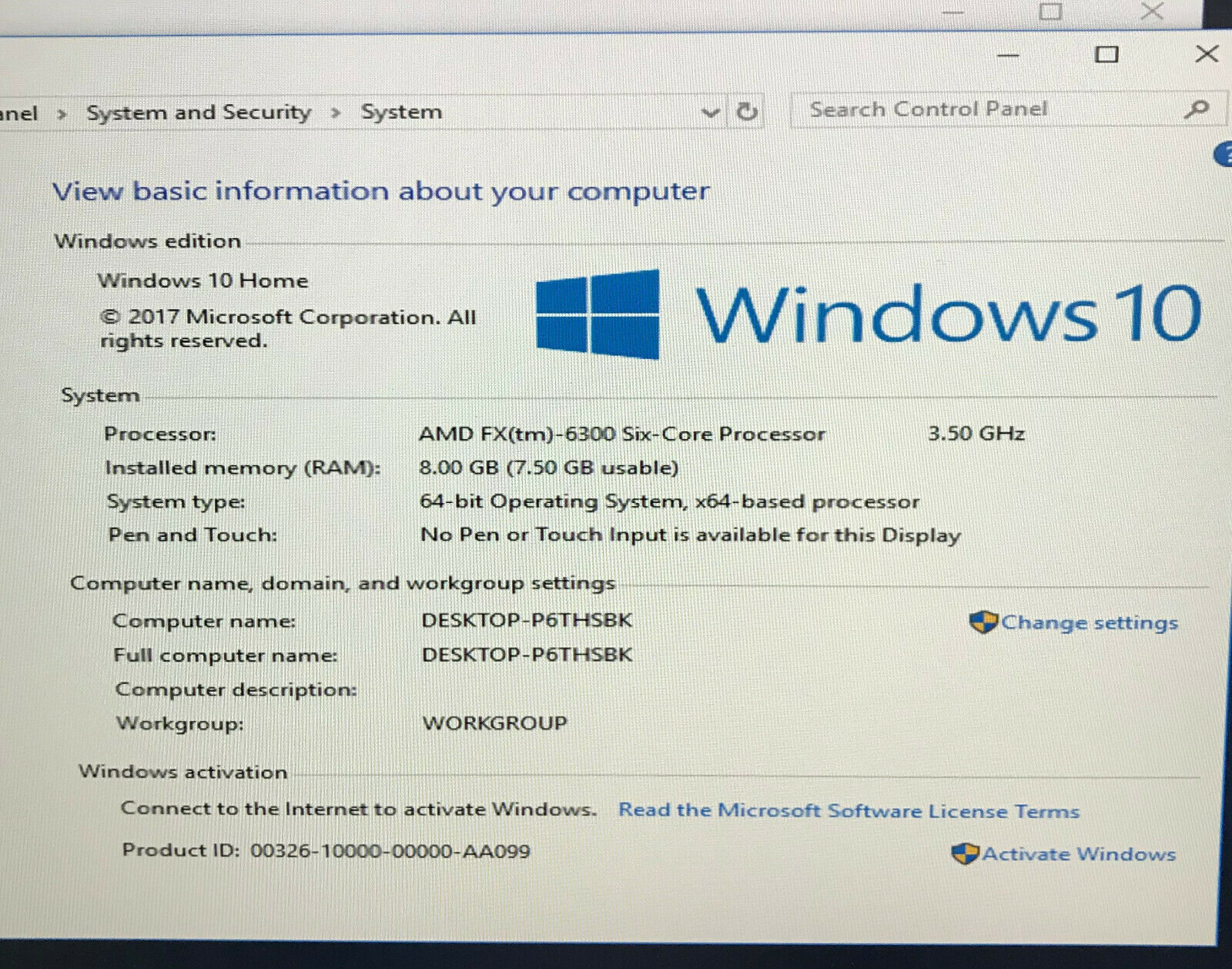1232x969 pixels.
Task: Click the 'Windows 10 Home' edition text
Action: pos(203,280)
